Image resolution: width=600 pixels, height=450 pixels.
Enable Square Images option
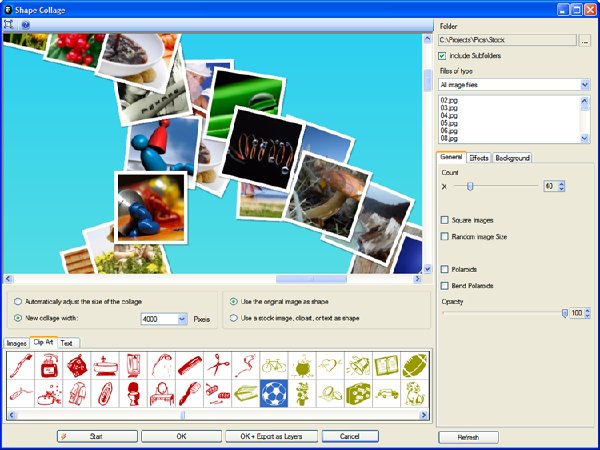(x=444, y=220)
